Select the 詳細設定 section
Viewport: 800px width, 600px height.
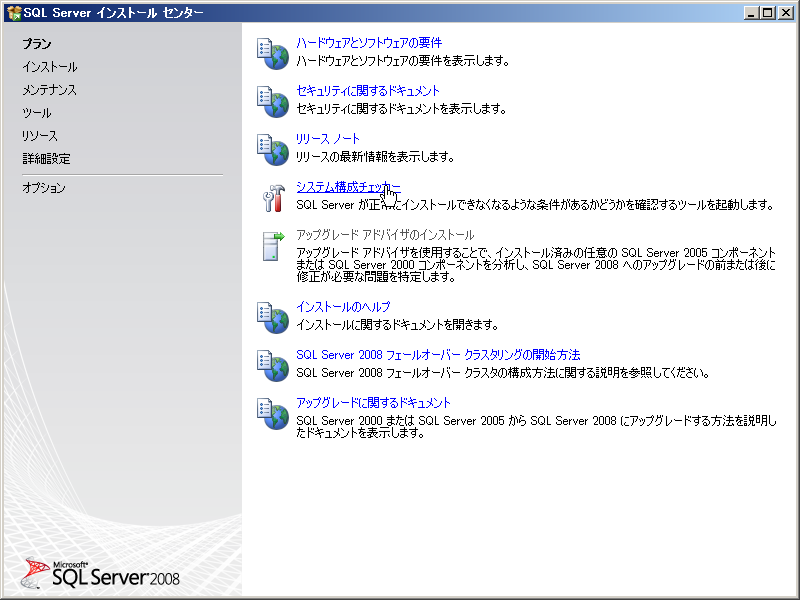click(x=46, y=159)
